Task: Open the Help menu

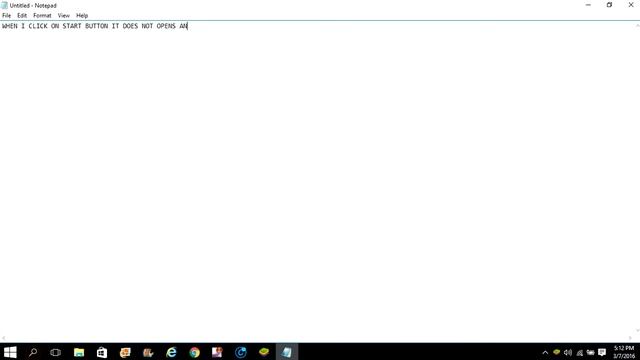Action: [x=82, y=16]
